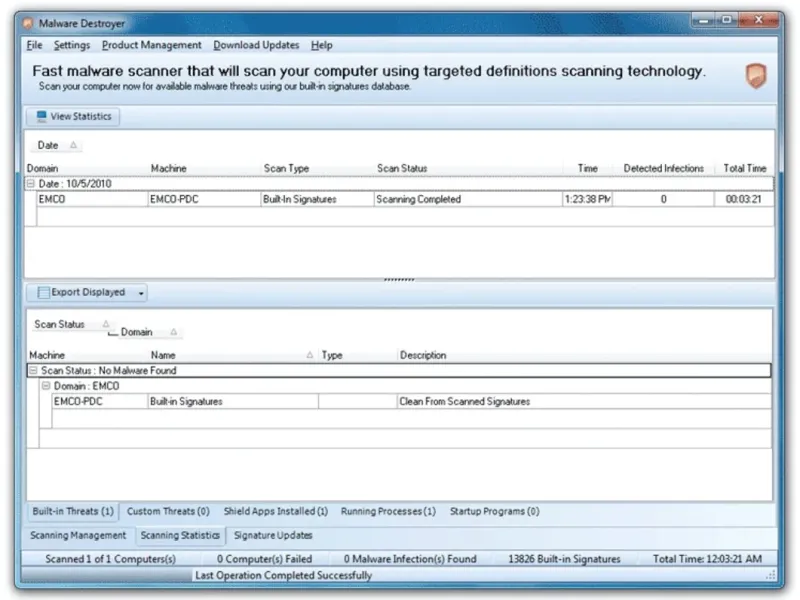Click the Date group sort arrow
Viewport: 800px width, 600px height.
click(74, 146)
